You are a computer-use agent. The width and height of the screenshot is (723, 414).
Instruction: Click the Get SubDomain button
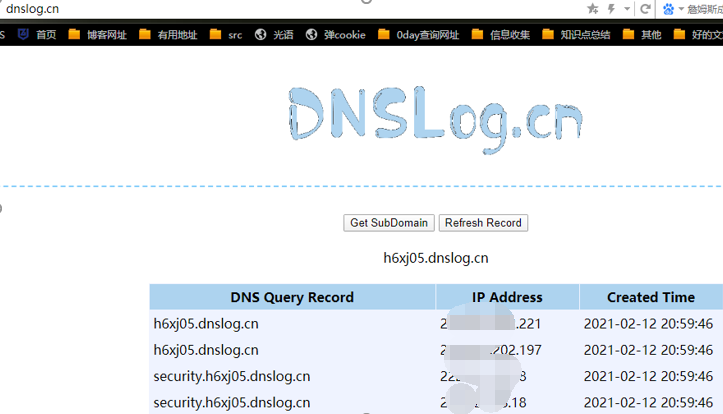click(x=389, y=223)
